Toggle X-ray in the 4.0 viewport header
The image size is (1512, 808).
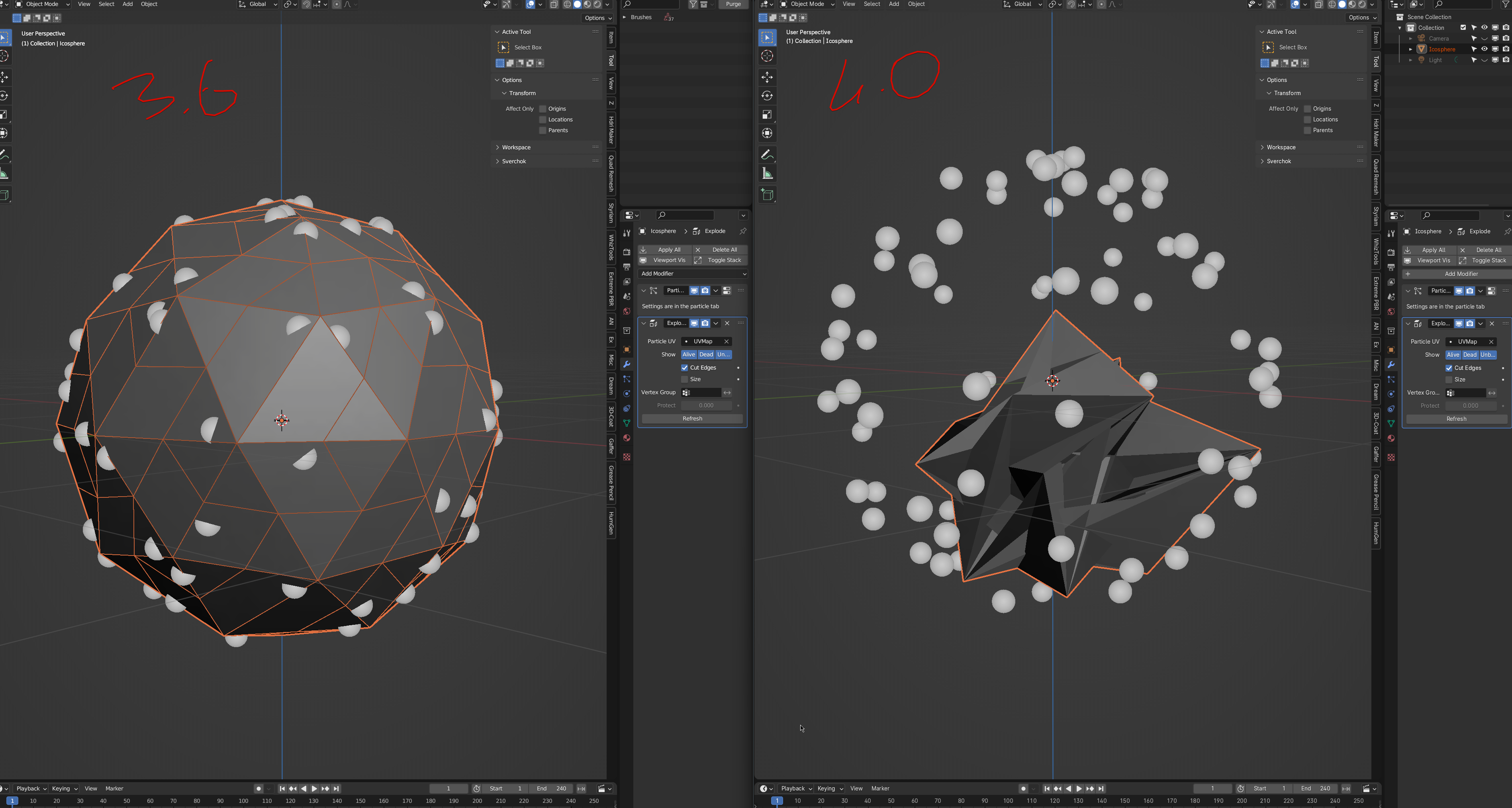(1319, 4)
